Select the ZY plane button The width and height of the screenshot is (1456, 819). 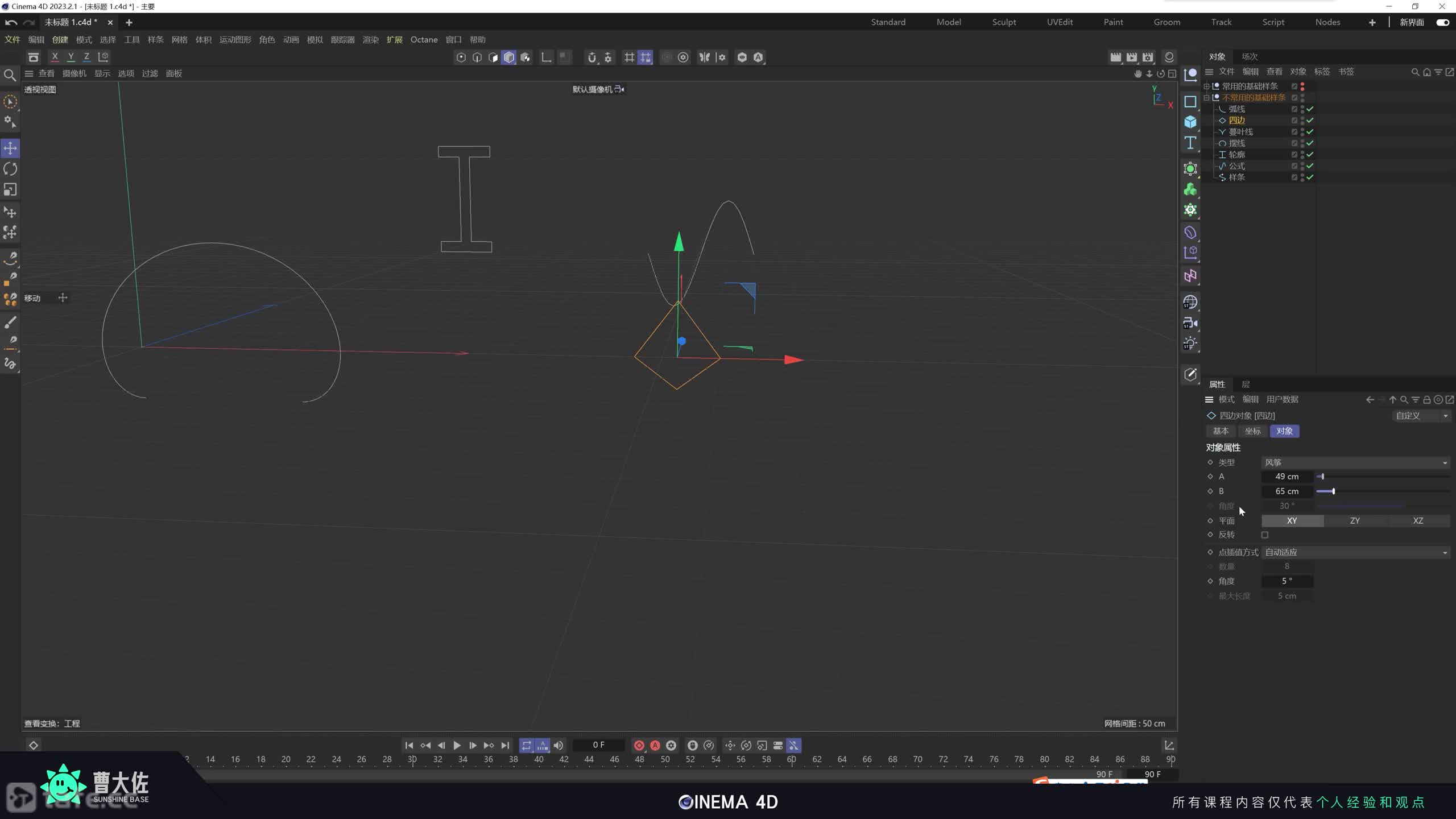pos(1355,520)
